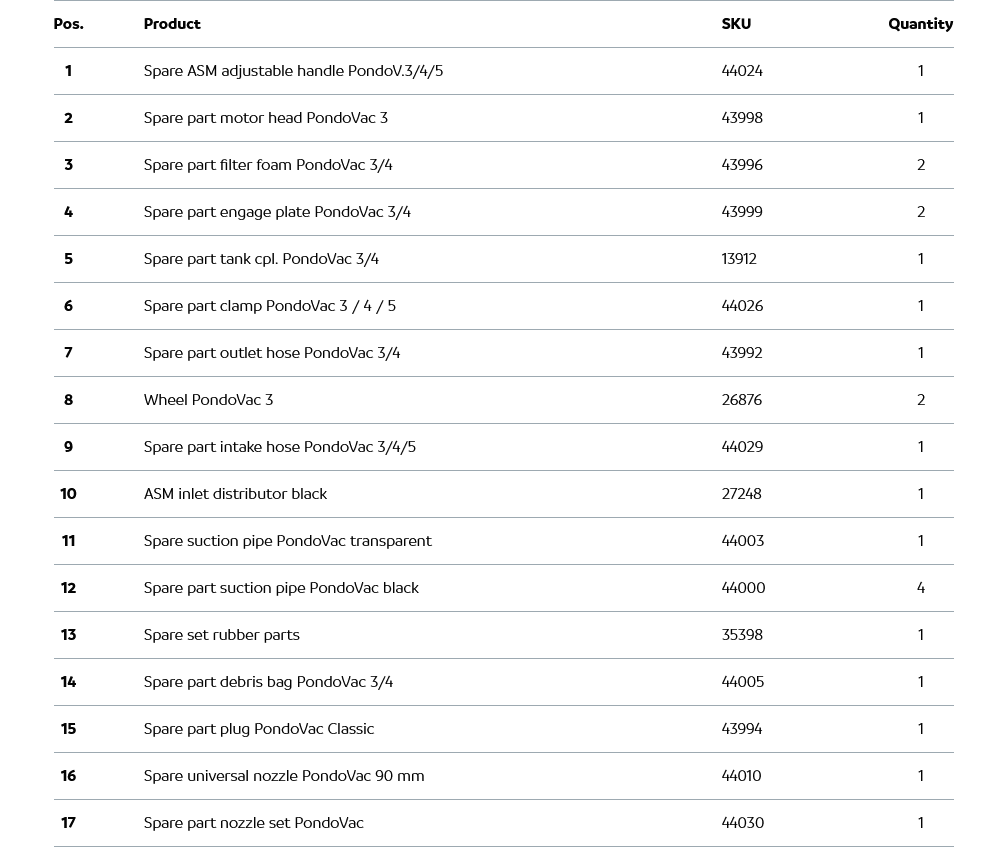Image resolution: width=981 pixels, height=847 pixels.
Task: Open Spare universal nozzle PondoVac 90 mm
Action: tap(283, 776)
